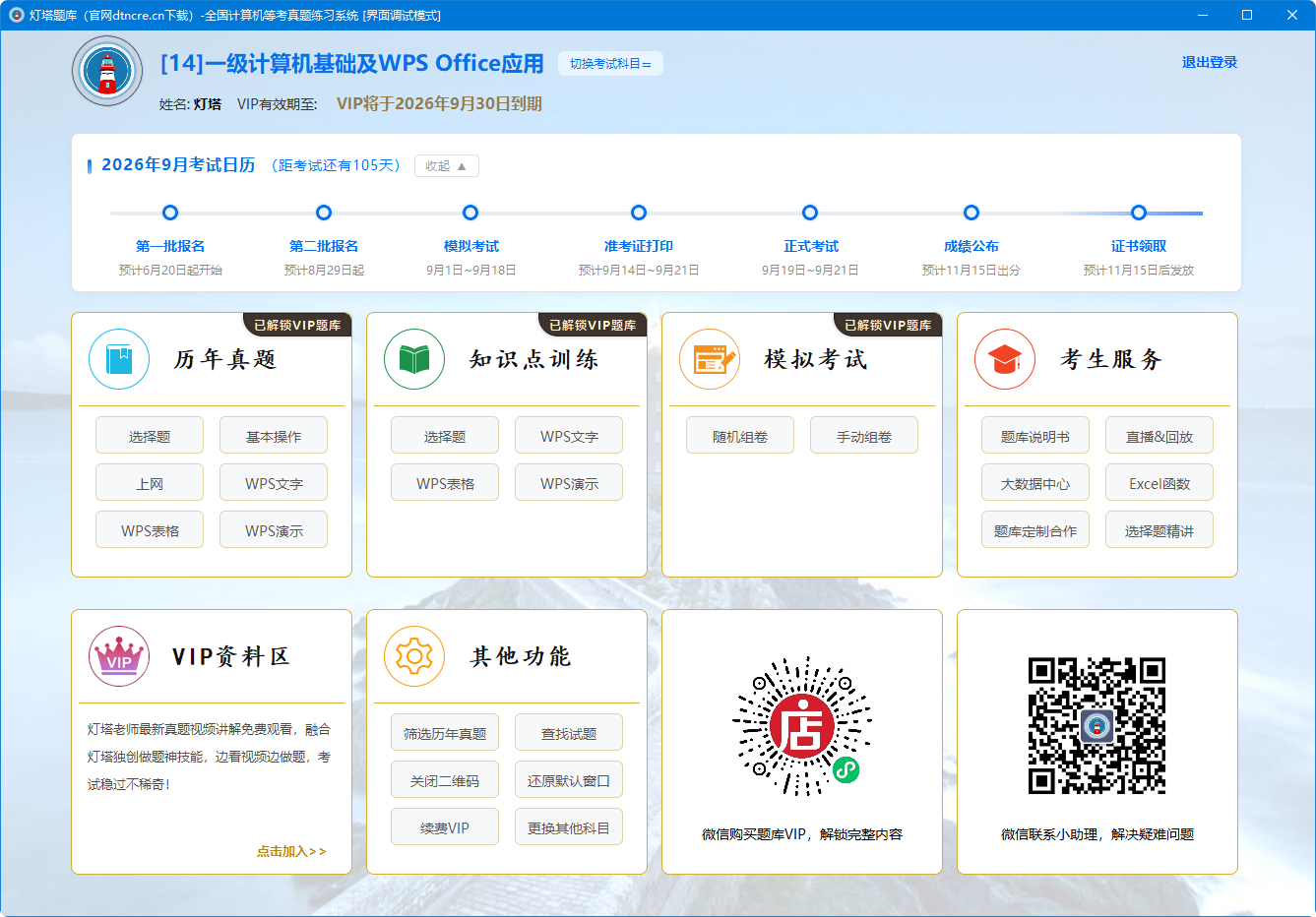Open Excel函数 reference
The width and height of the screenshot is (1316, 917).
point(1159,483)
